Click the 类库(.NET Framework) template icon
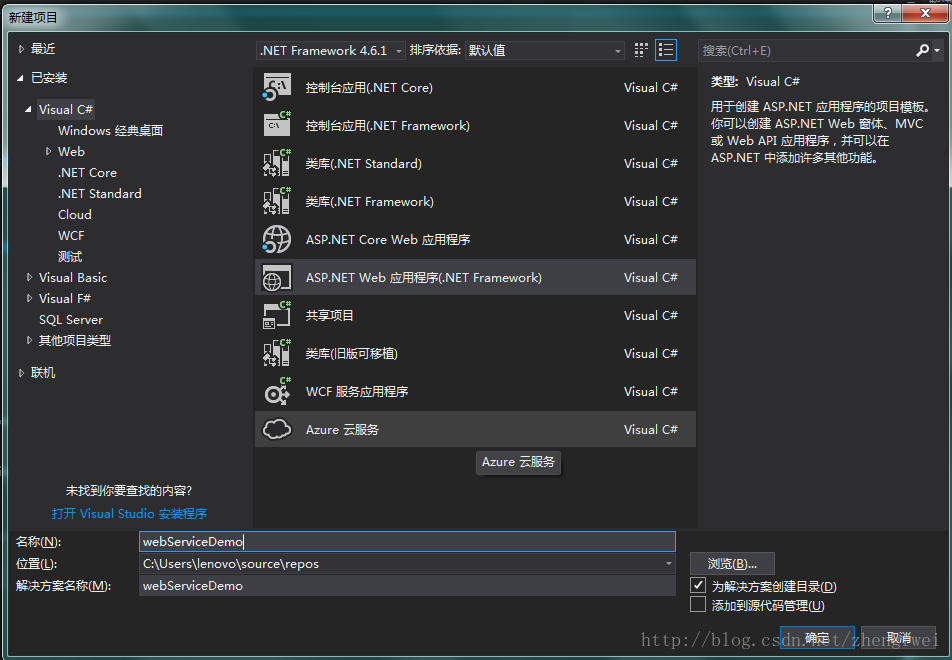The image size is (952, 660). (277, 201)
